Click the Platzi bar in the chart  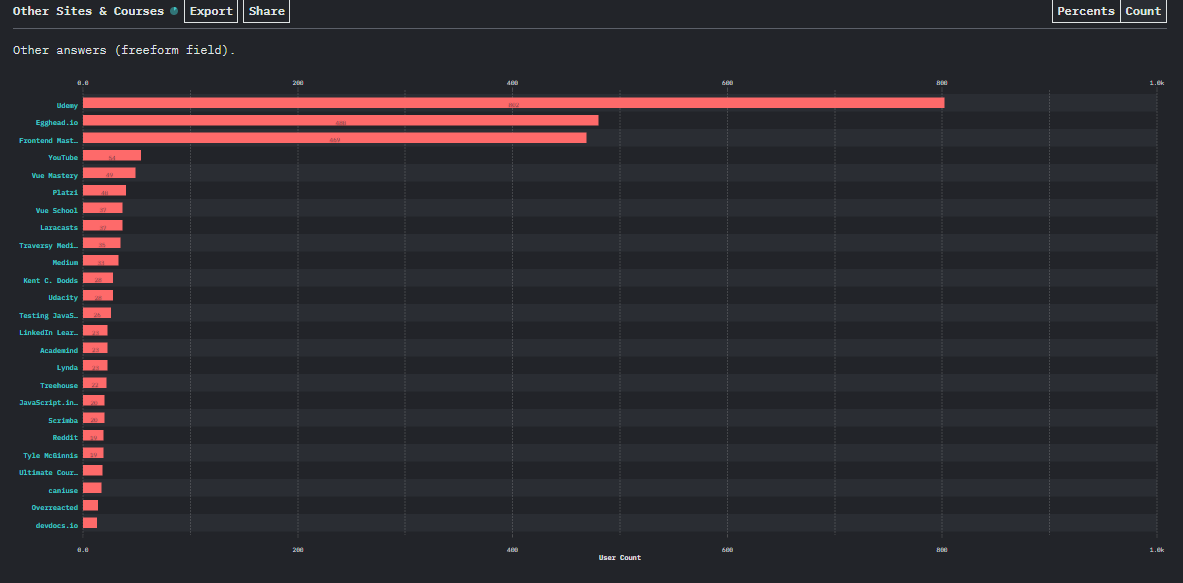104,190
